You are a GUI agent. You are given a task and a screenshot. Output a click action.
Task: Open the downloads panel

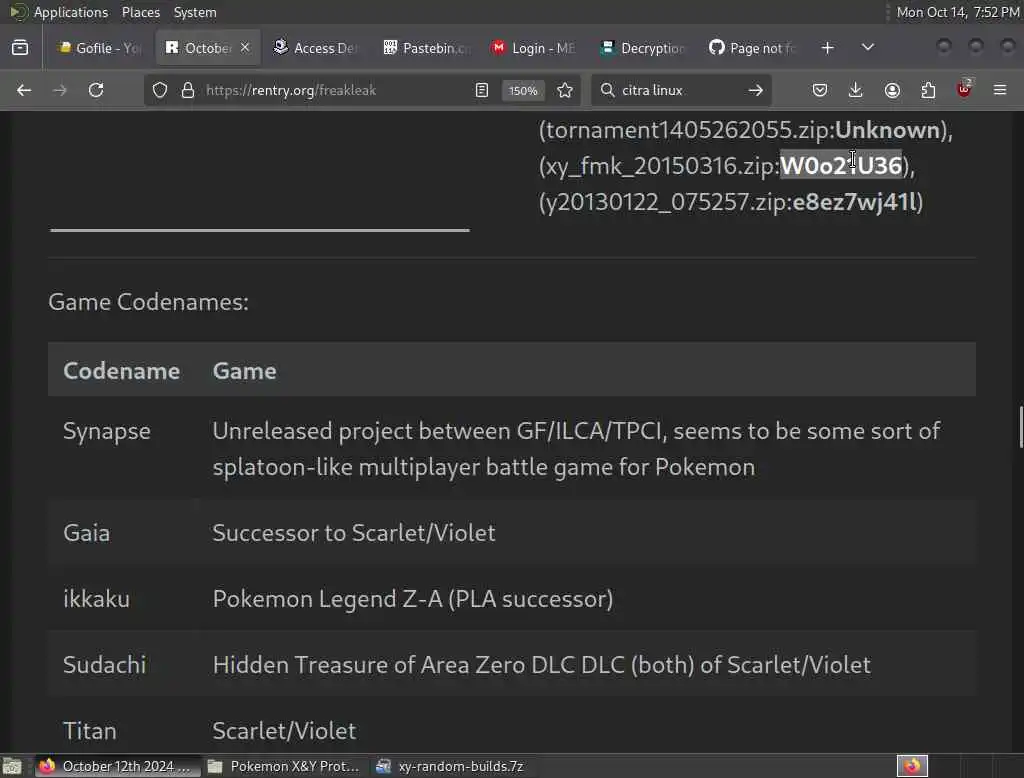pos(856,90)
